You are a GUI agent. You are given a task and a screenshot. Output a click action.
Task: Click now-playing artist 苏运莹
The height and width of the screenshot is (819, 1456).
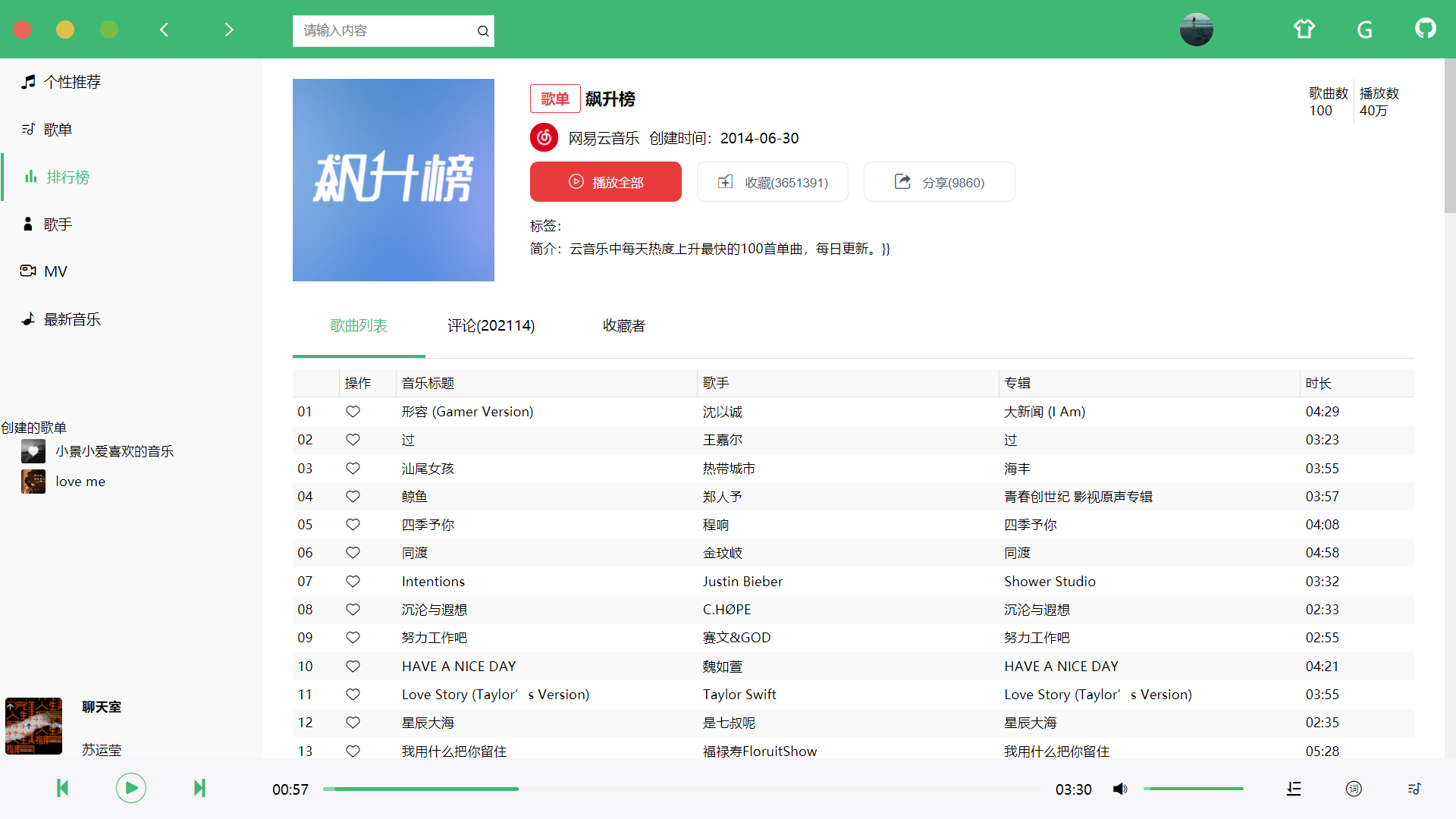pyautogui.click(x=102, y=750)
